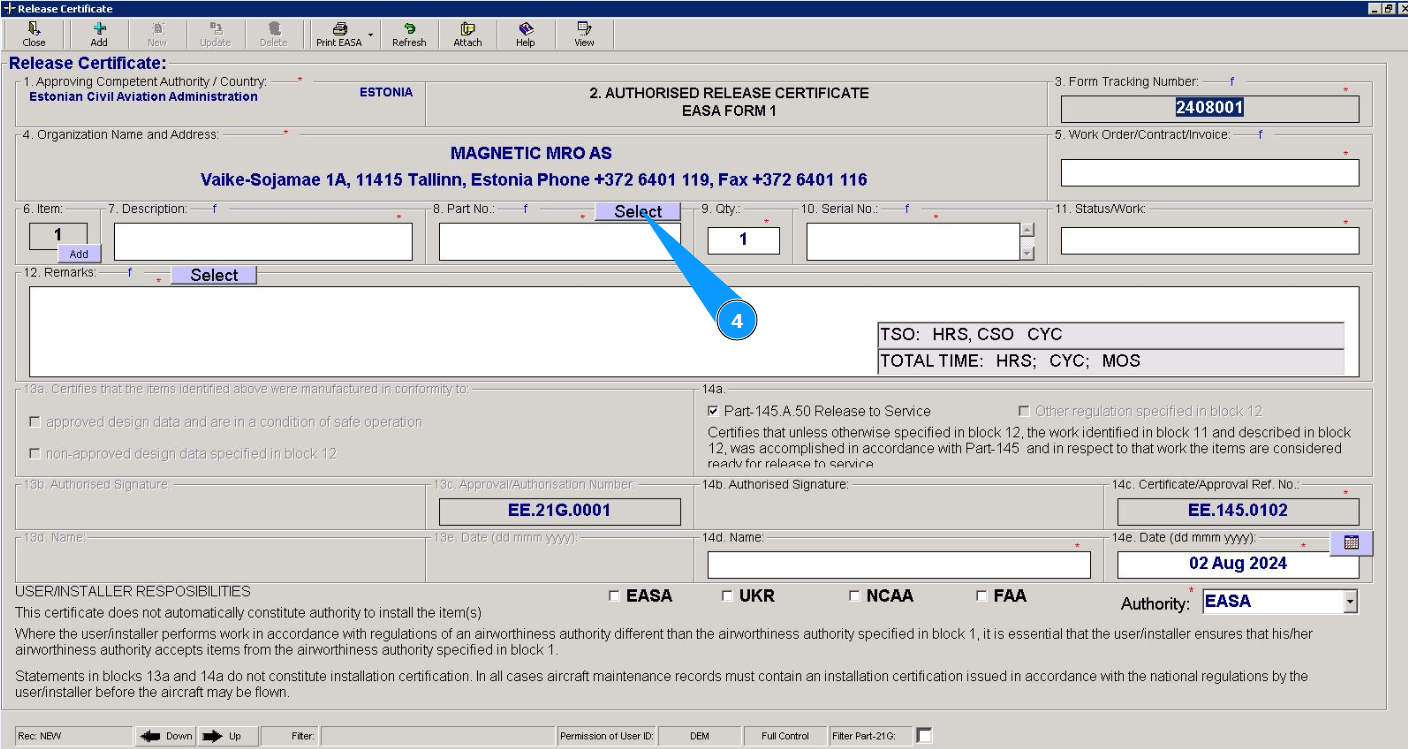Click the DEM user ID value
Image resolution: width=1408 pixels, height=749 pixels.
point(700,736)
